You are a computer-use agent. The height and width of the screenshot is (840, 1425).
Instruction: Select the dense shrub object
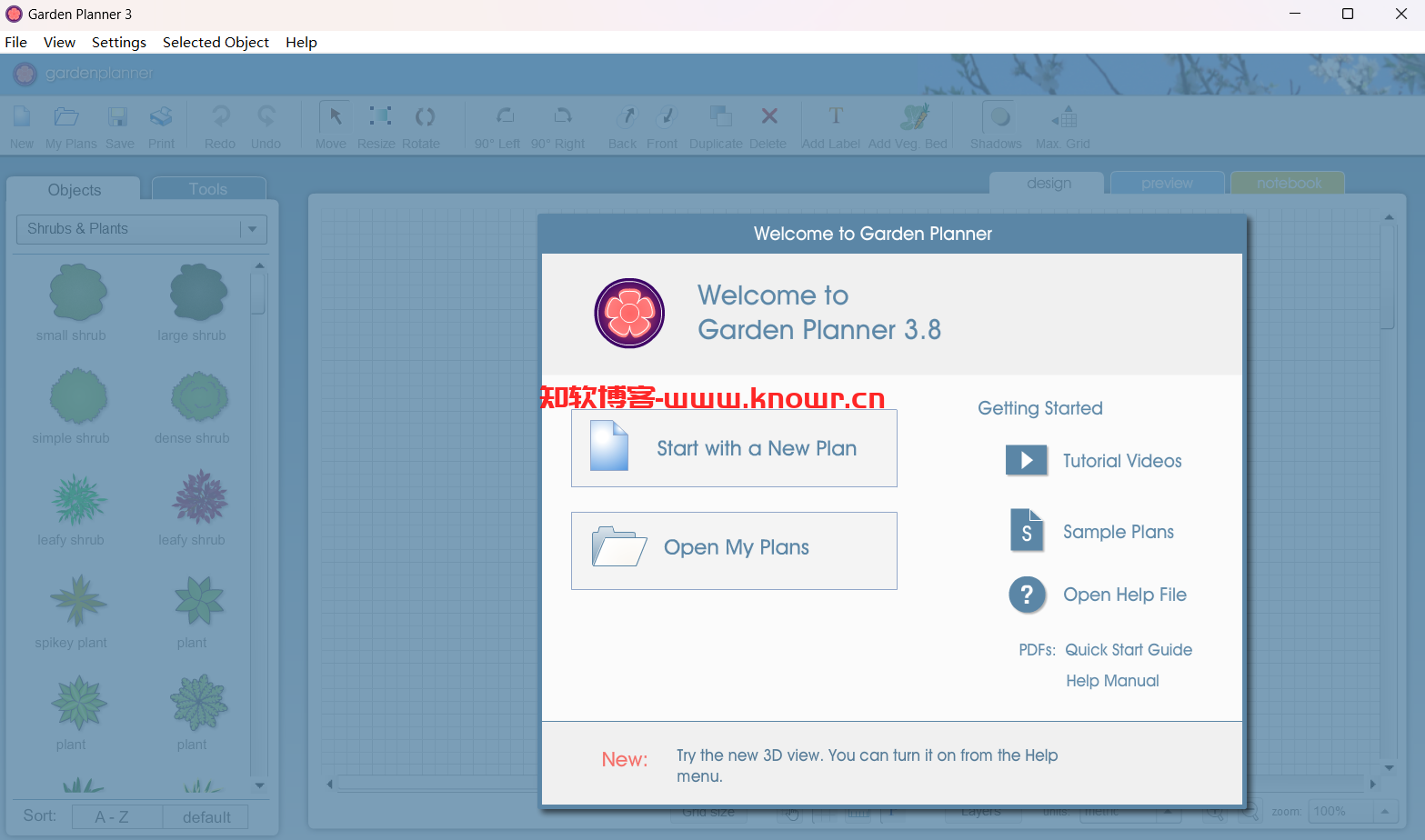198,395
